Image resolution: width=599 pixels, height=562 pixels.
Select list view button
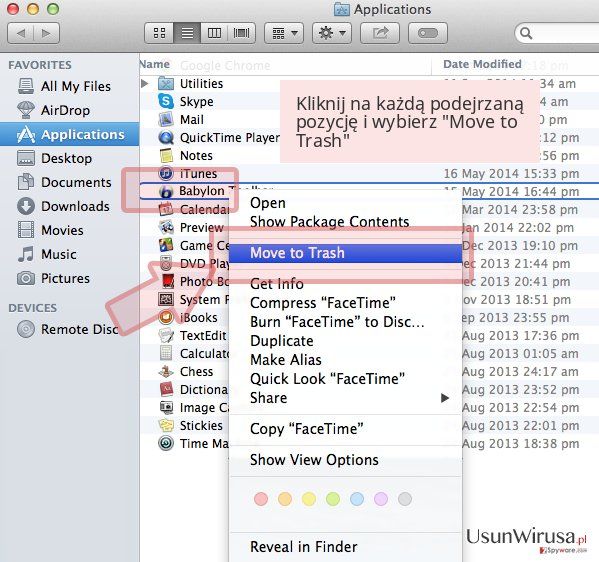(187, 33)
